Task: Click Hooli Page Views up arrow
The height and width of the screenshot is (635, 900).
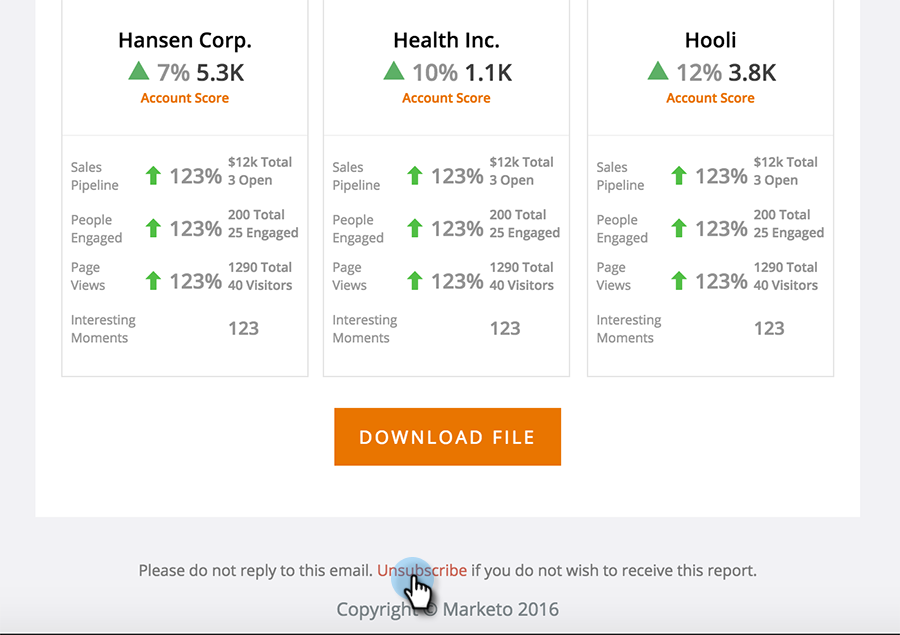Action: click(679, 281)
